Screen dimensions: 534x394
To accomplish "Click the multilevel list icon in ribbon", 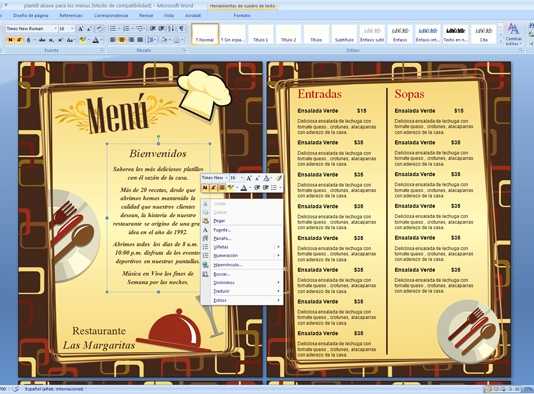I will tap(140, 29).
